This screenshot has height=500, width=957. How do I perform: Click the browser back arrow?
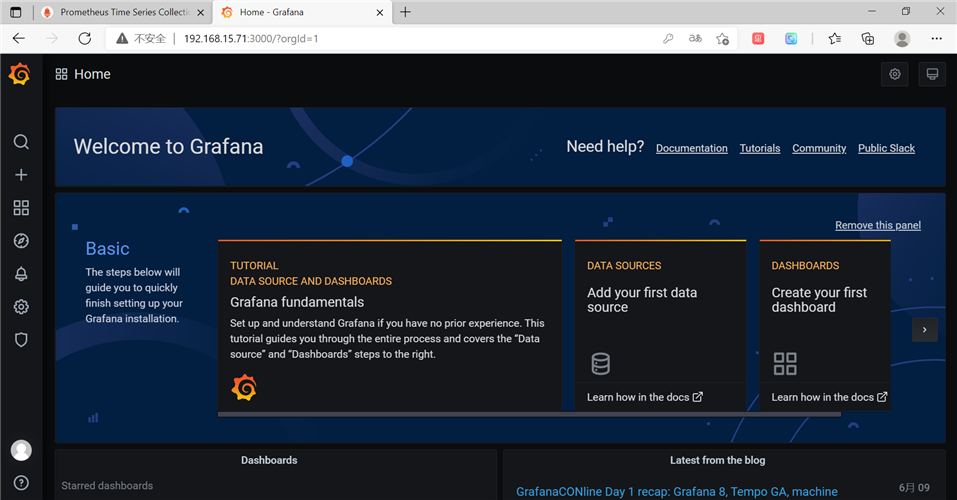[19, 38]
